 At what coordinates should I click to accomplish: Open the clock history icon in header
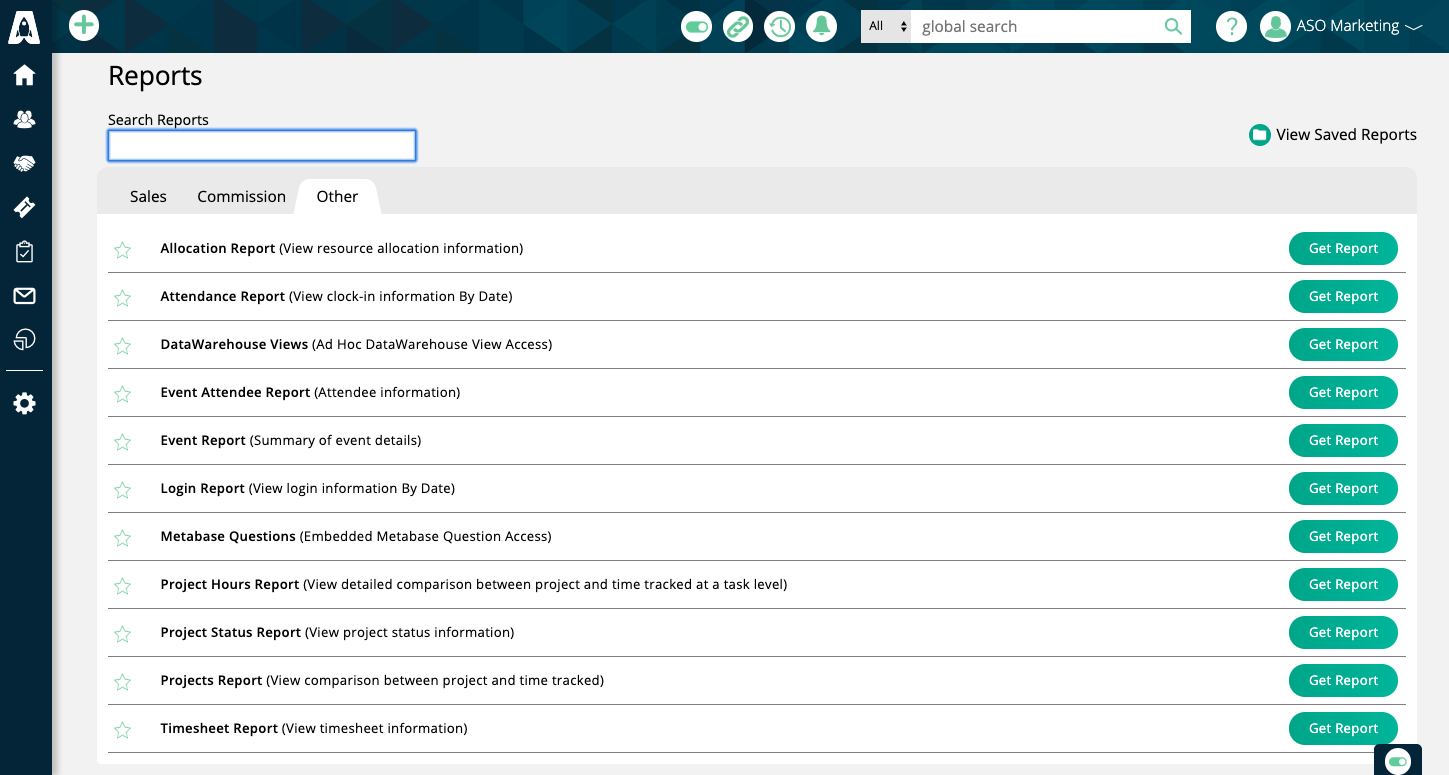coord(780,26)
